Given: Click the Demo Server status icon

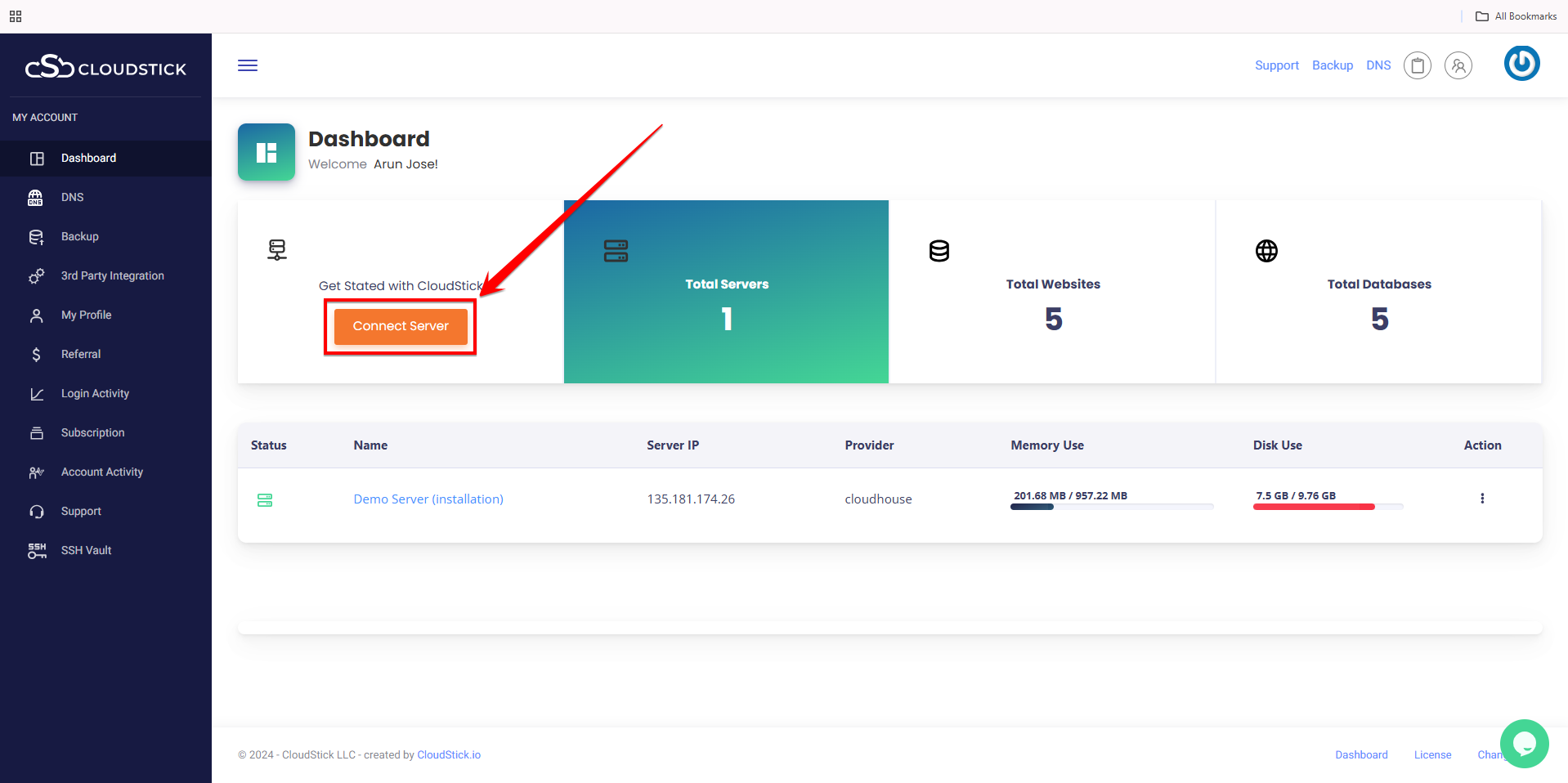Looking at the screenshot, I should (265, 499).
